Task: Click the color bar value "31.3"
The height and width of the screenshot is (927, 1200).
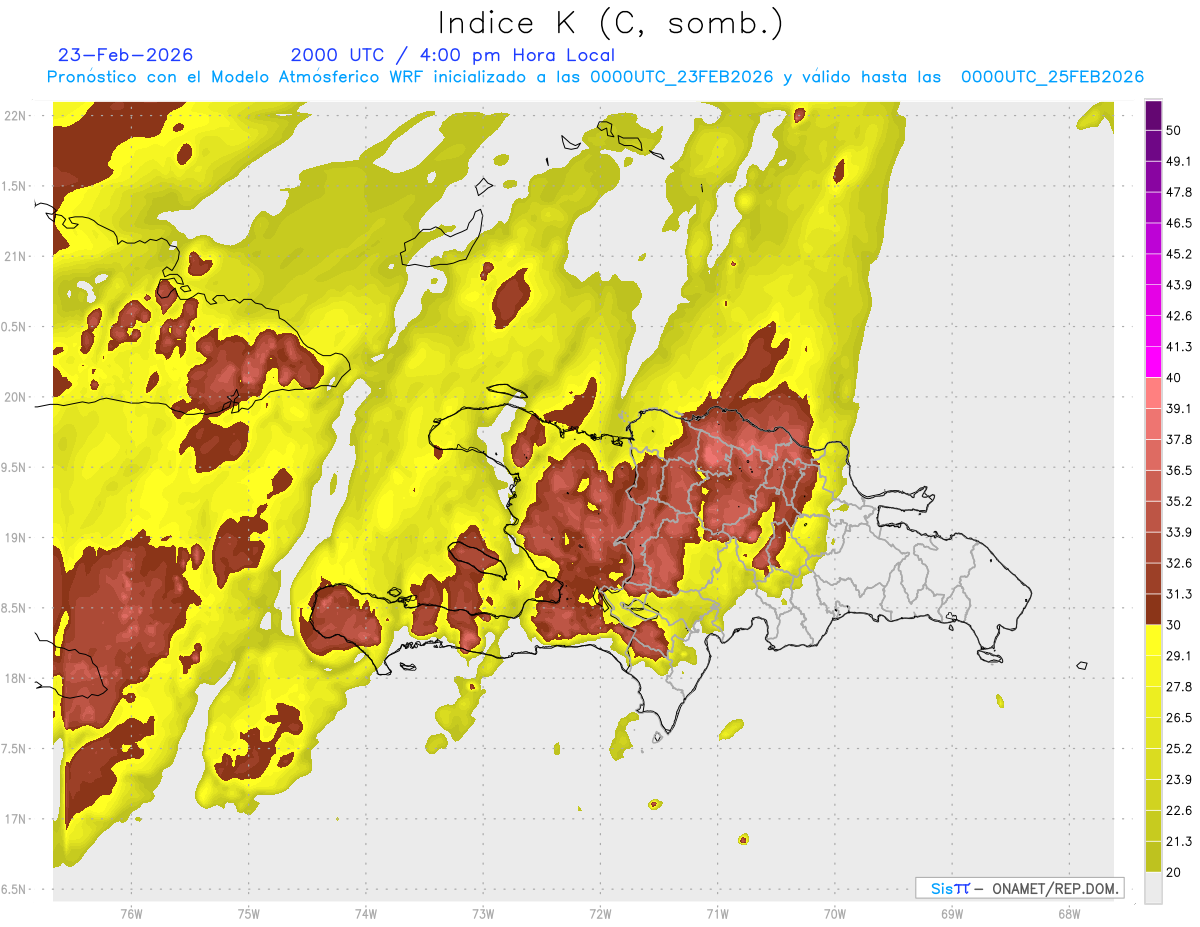Action: [x=1179, y=594]
